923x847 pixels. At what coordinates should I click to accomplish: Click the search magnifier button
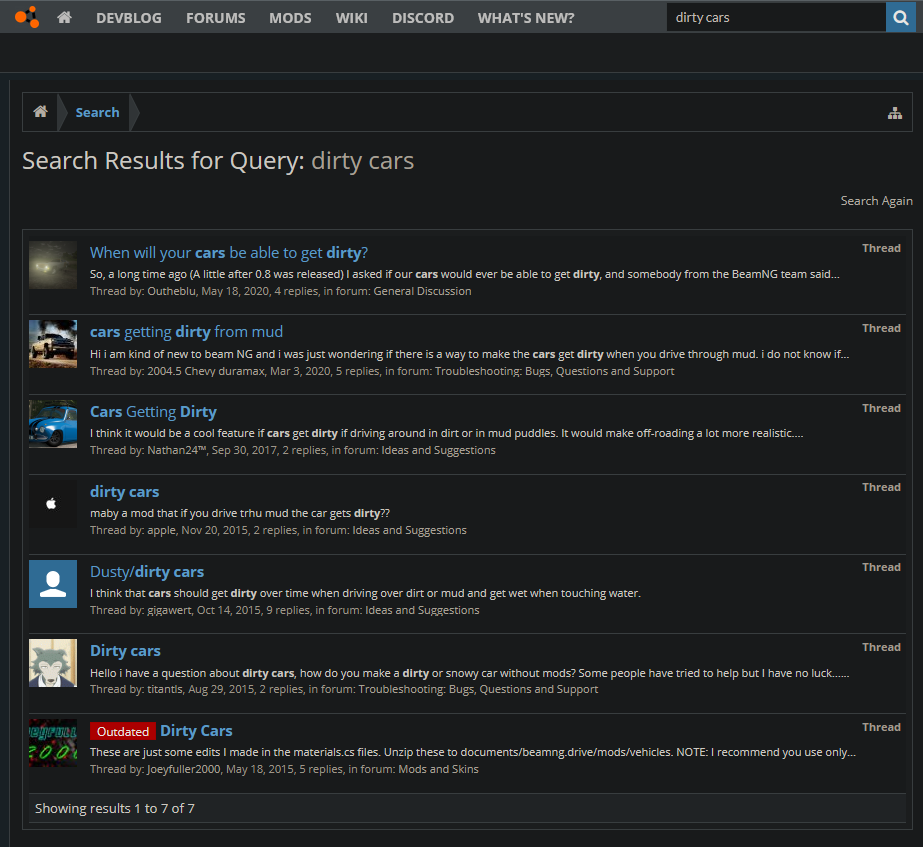point(901,18)
